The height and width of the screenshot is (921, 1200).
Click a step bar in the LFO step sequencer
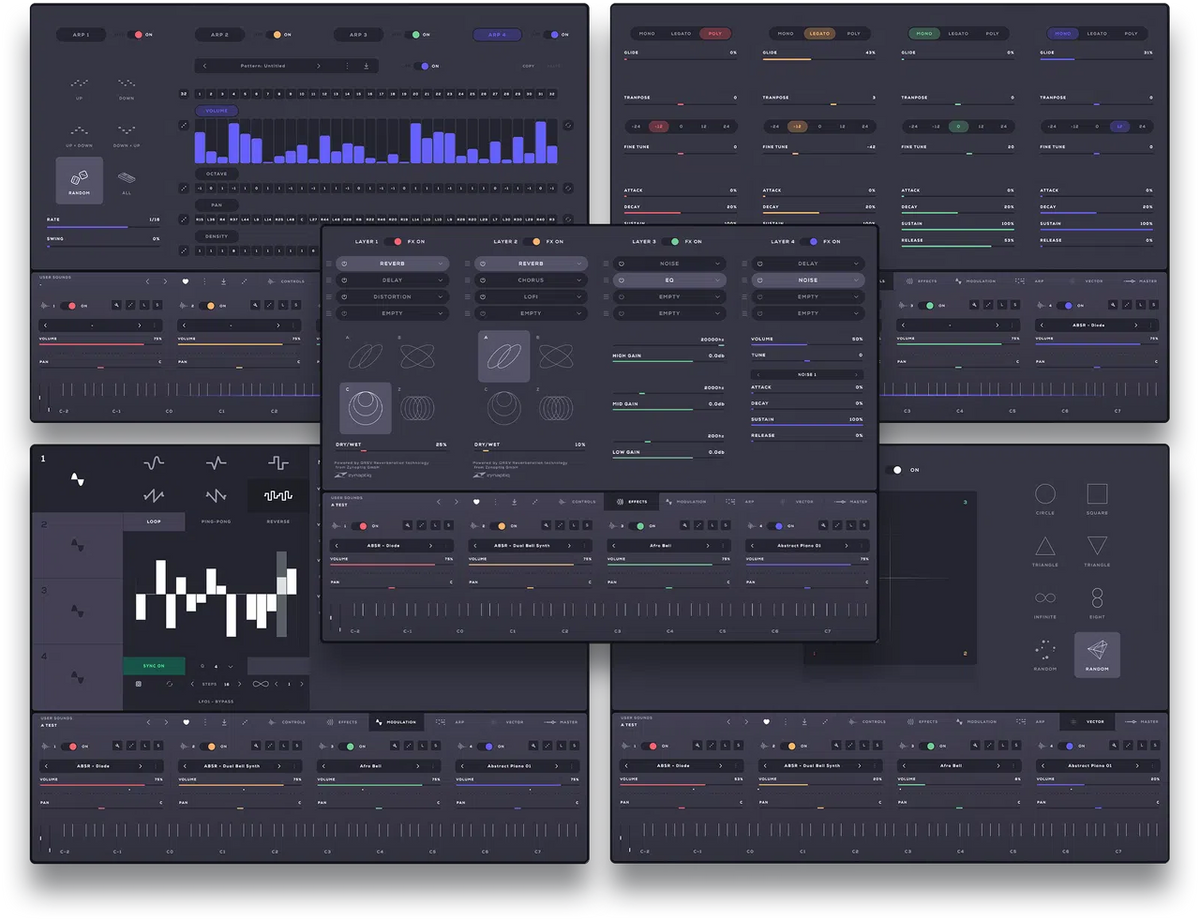pos(160,575)
